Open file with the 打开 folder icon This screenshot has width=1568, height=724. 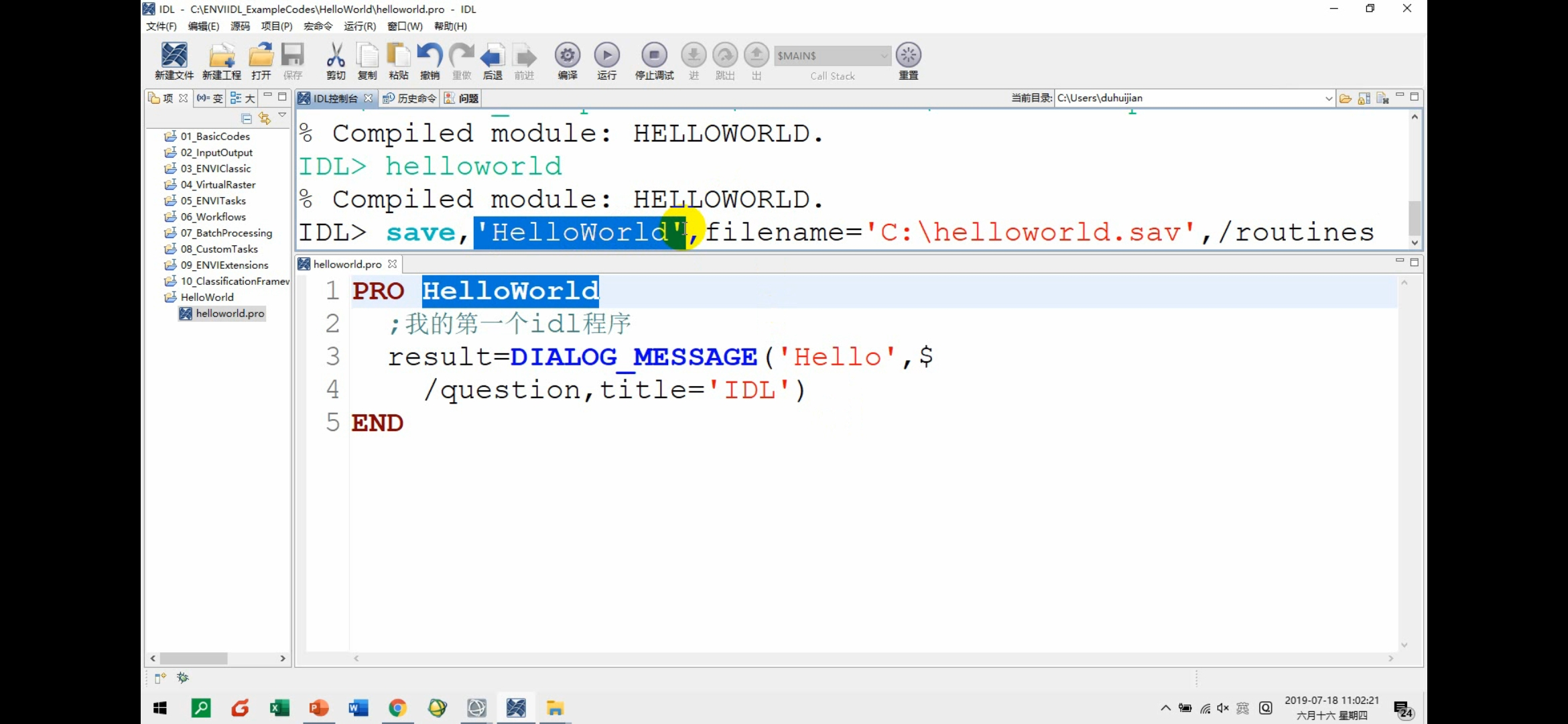pos(261,56)
